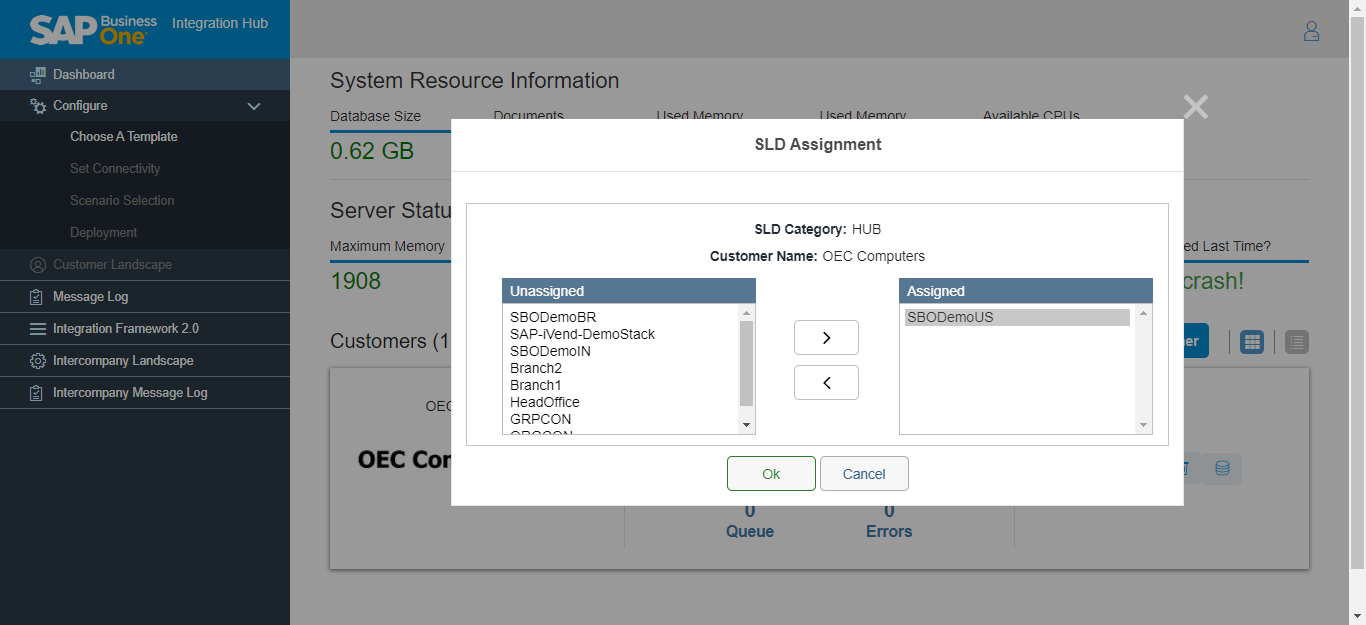
Task: Open Message Log in the sidebar
Action: click(90, 297)
